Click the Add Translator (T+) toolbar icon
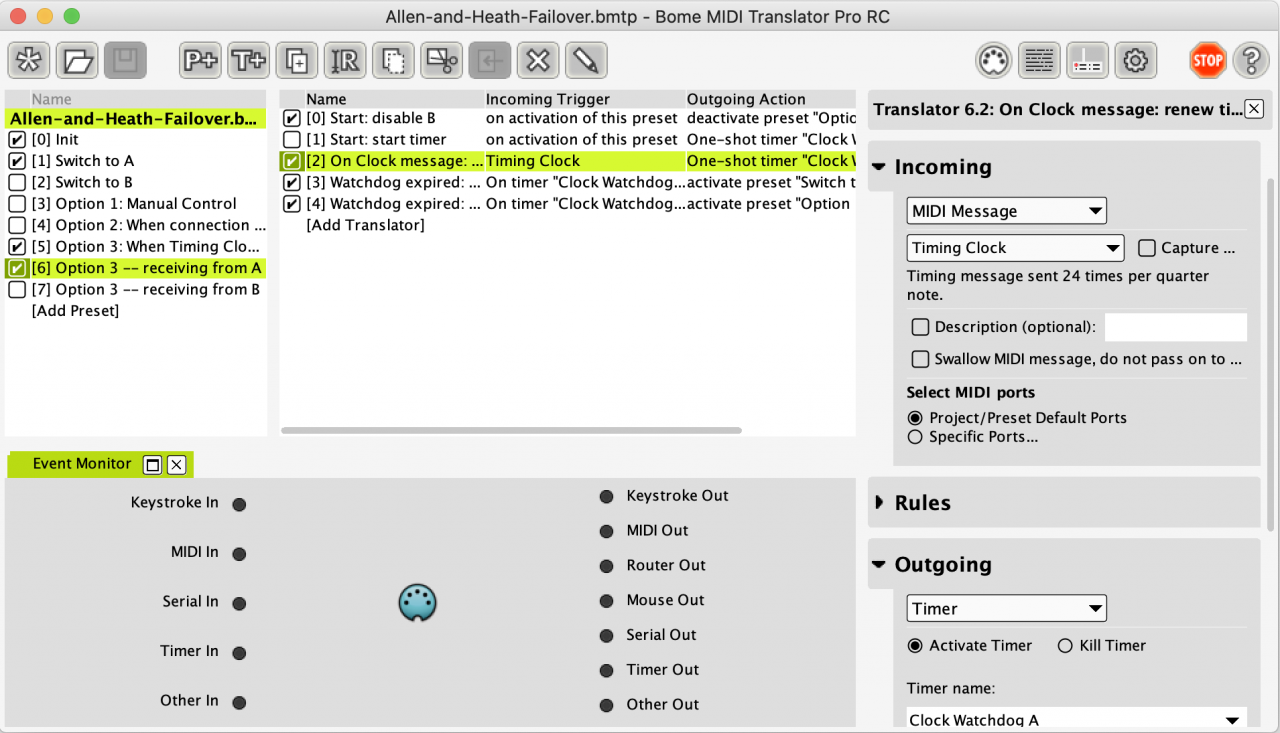Screen dimensions: 1280x733 pos(248,60)
